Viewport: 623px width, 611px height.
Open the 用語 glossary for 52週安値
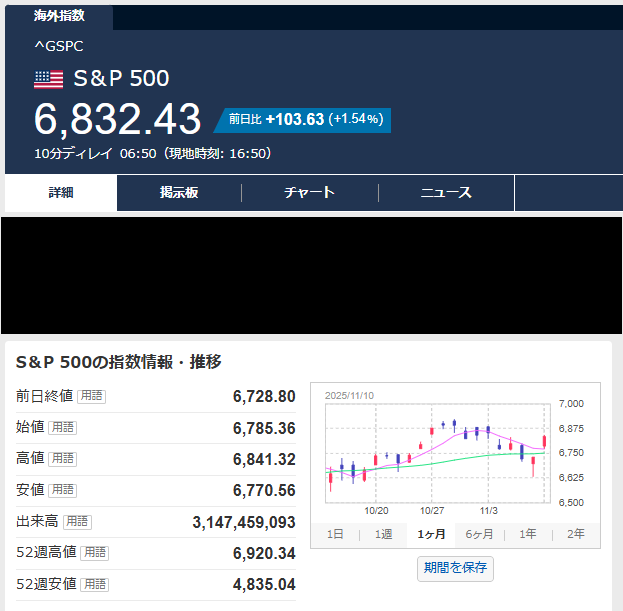click(94, 584)
